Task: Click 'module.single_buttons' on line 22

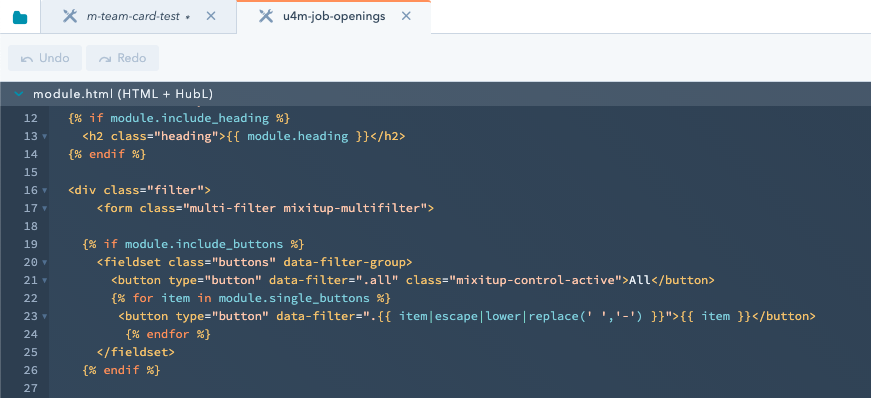Action: [x=294, y=298]
